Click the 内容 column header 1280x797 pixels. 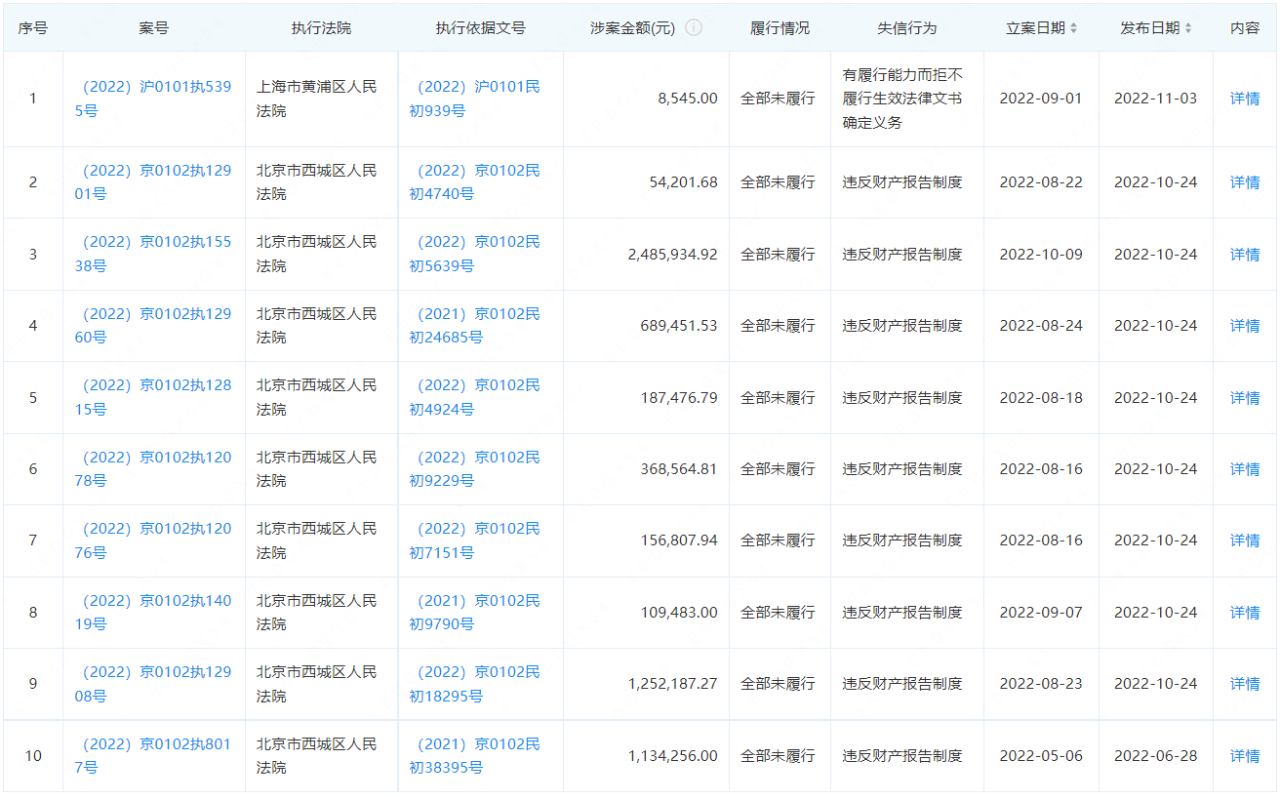pyautogui.click(x=1245, y=28)
